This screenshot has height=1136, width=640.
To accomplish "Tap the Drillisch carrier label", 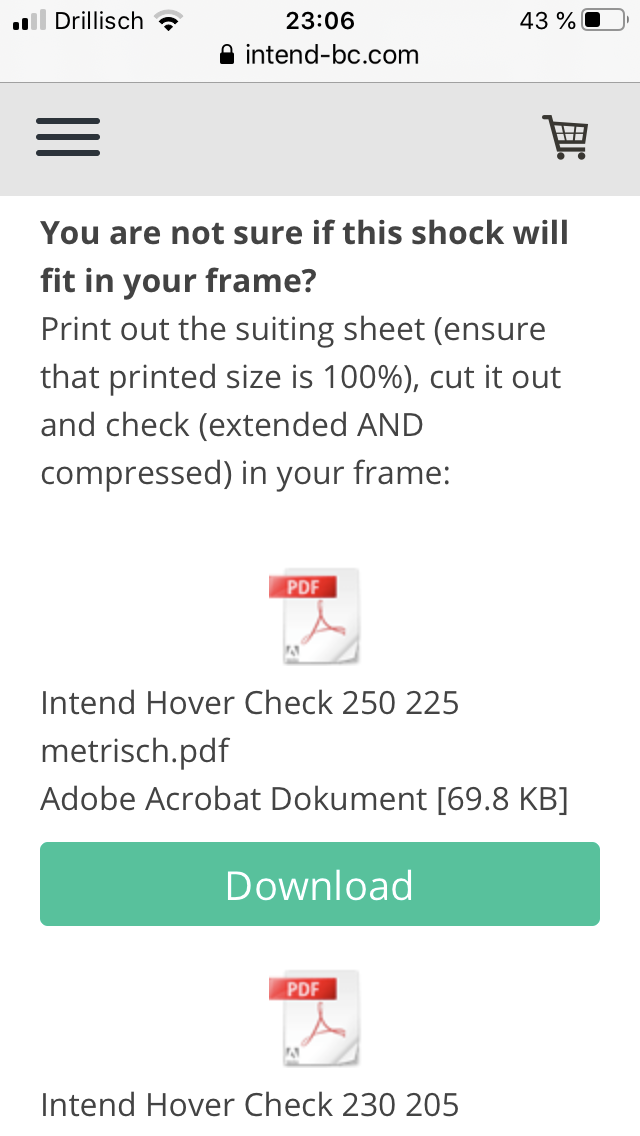I will (x=99, y=21).
